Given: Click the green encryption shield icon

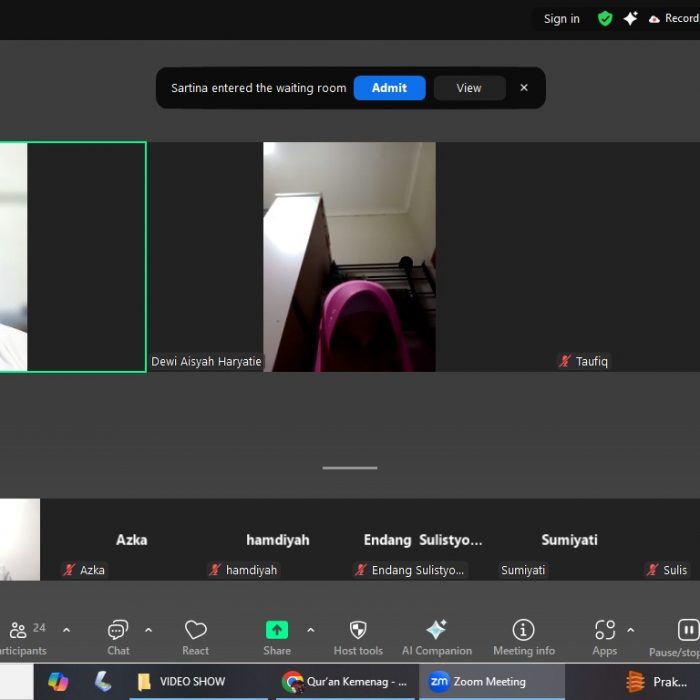Looking at the screenshot, I should point(605,18).
